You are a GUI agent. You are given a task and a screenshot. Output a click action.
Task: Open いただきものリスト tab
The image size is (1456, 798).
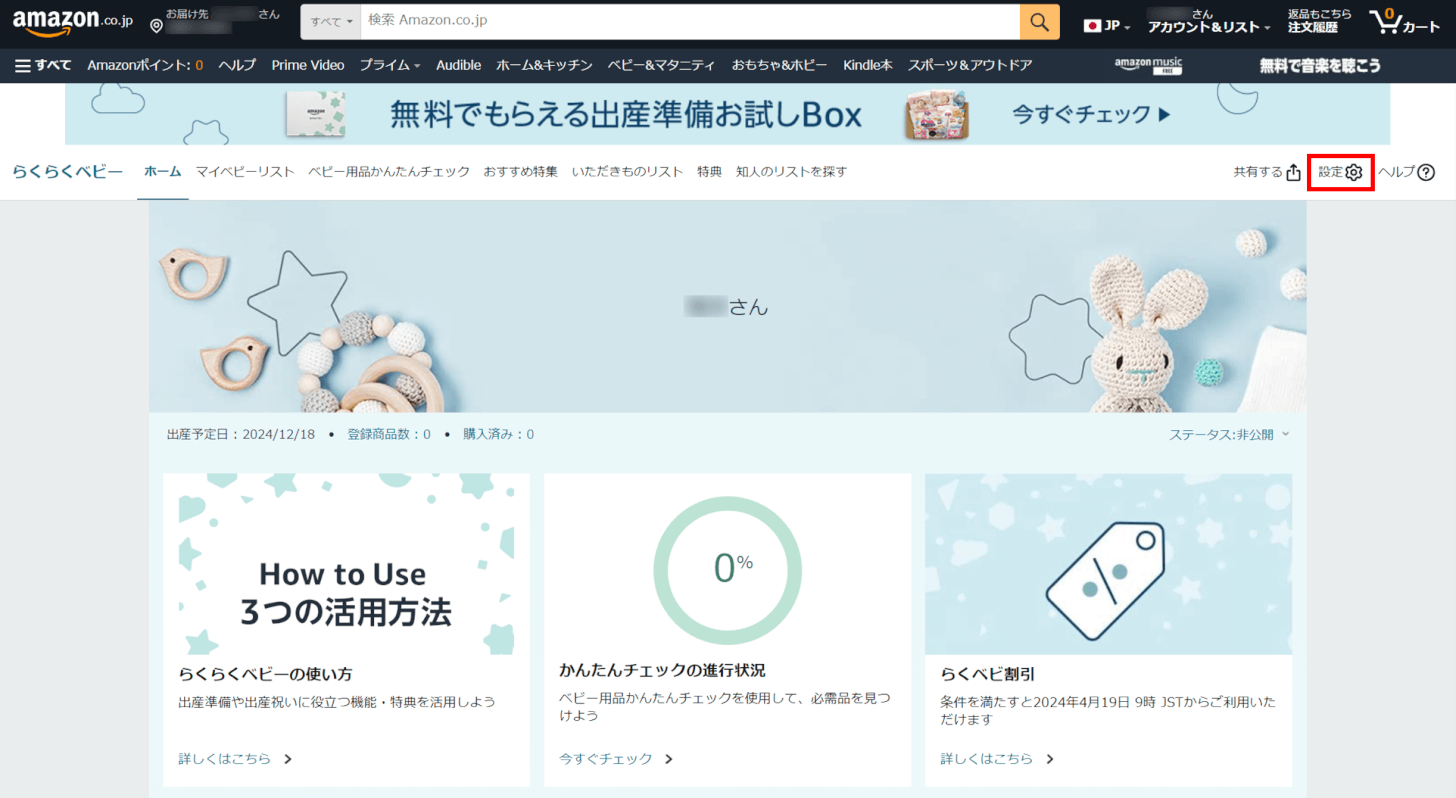click(x=628, y=172)
